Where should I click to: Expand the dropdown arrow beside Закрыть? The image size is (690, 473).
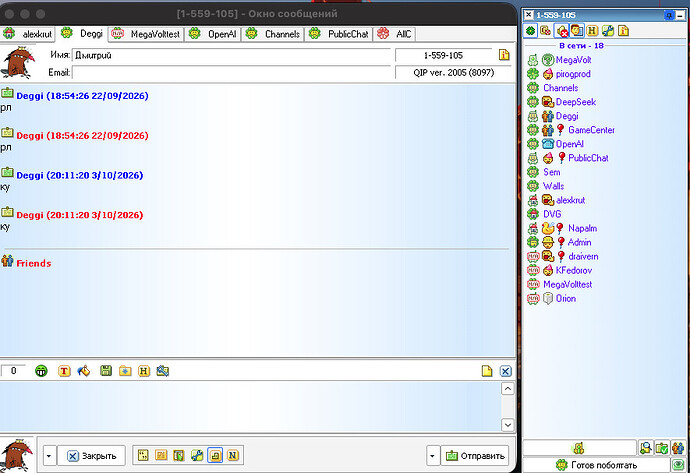click(49, 456)
